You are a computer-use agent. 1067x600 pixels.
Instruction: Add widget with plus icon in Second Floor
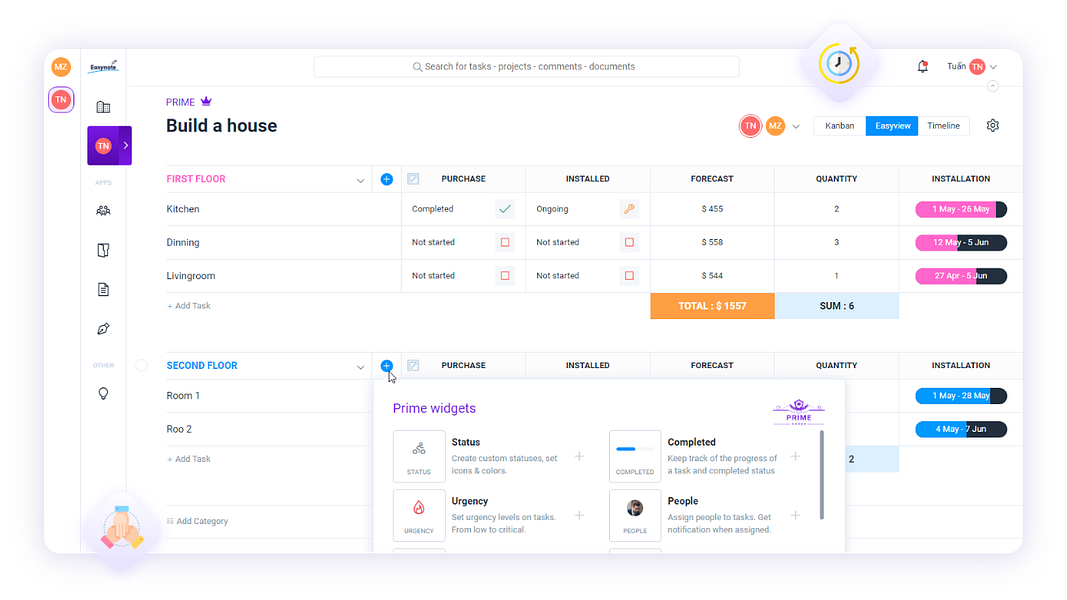(x=387, y=365)
